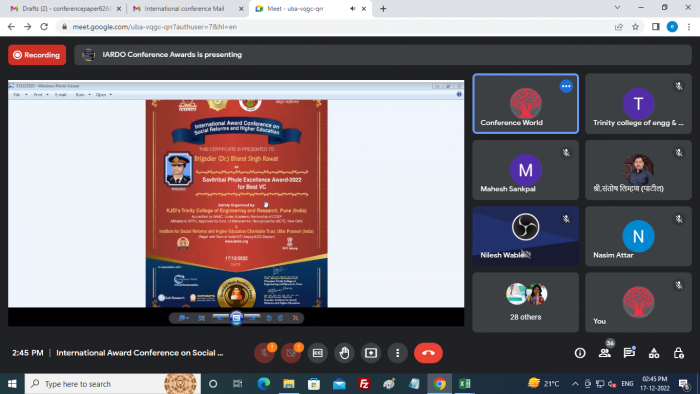Image resolution: width=700 pixels, height=394 pixels.
Task: Click the Present now button
Action: pos(371,353)
